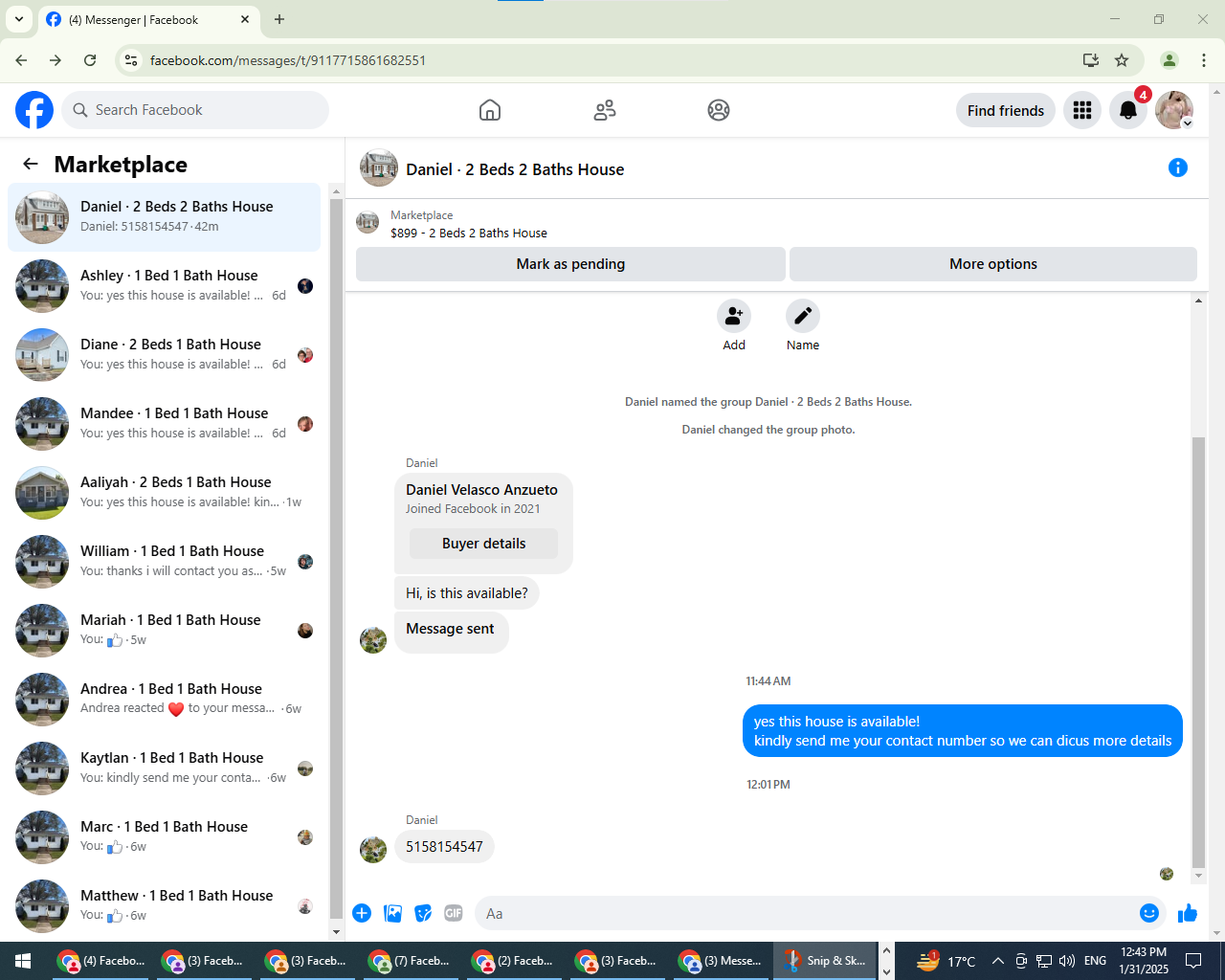Click the Mark as pending button
The width and height of the screenshot is (1225, 980).
tap(570, 264)
